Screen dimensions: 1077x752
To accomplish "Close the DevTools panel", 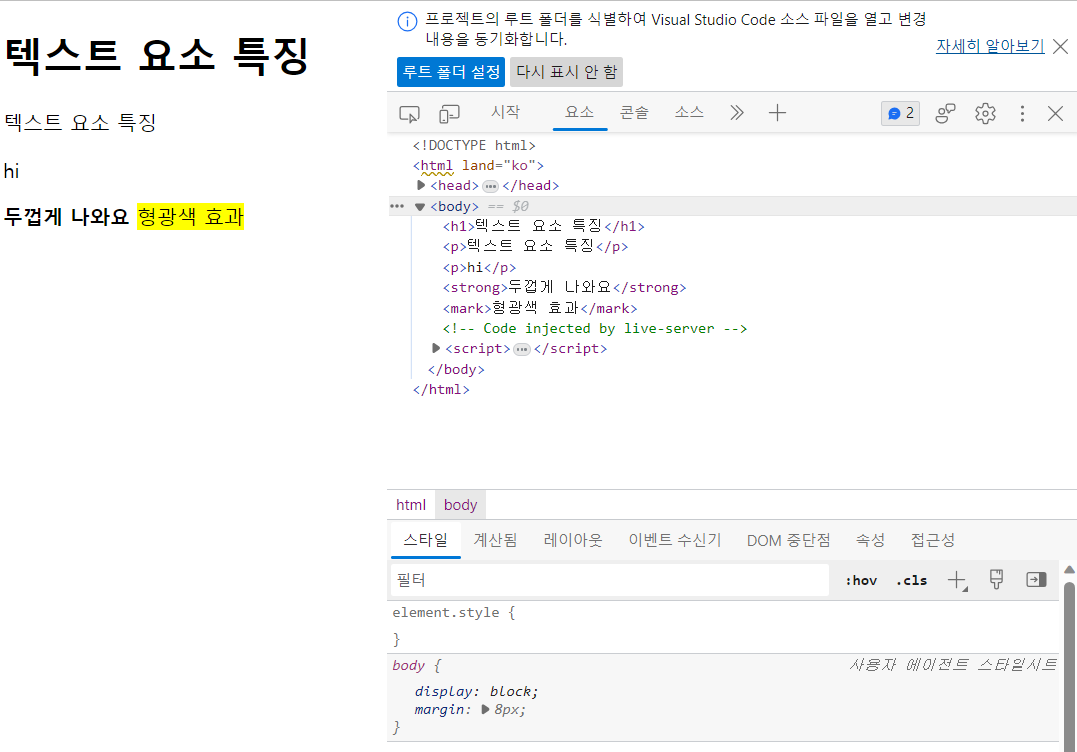I will coord(1056,113).
